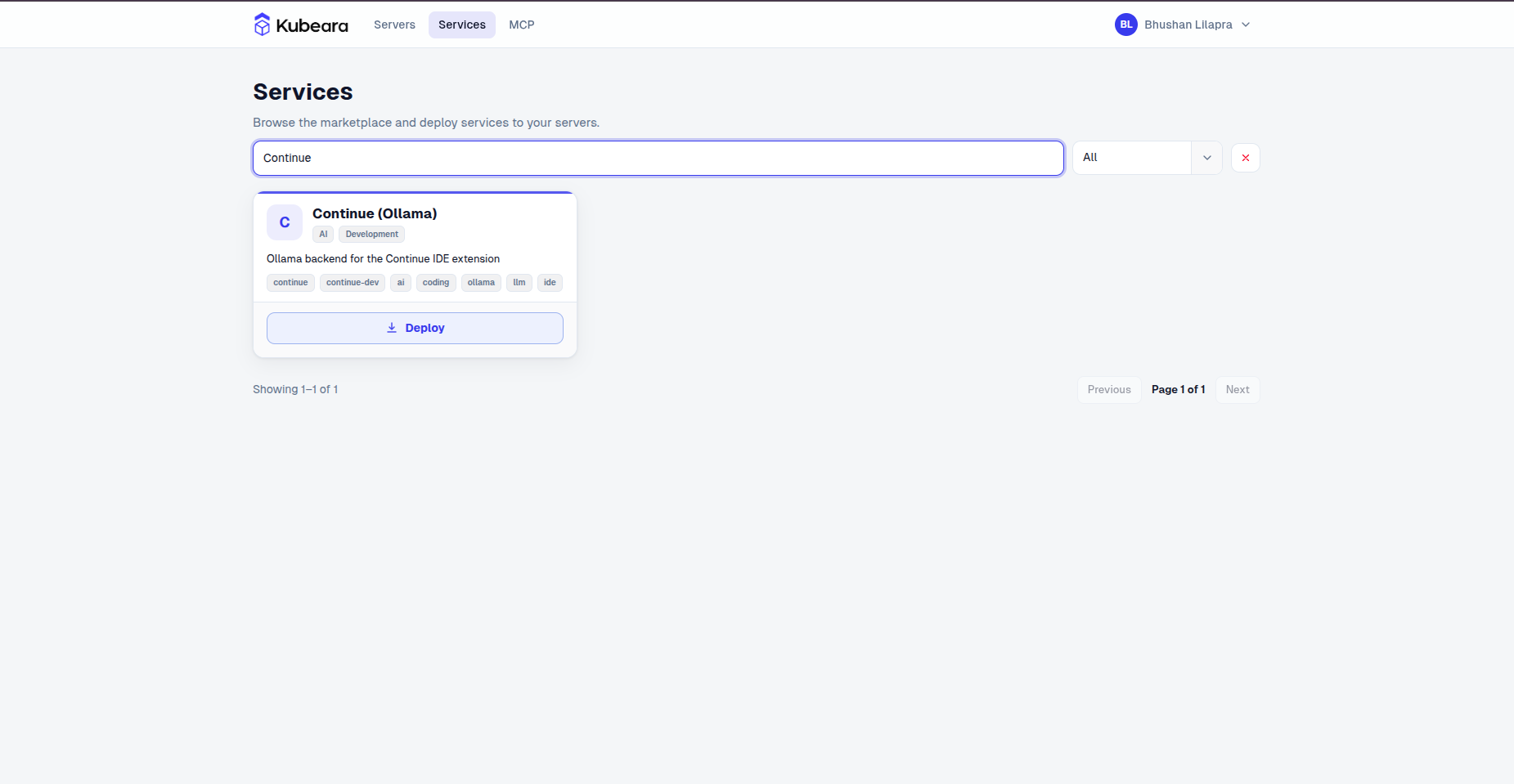1514x784 pixels.
Task: Deploy the Continue (Ollama) service
Action: (x=415, y=328)
